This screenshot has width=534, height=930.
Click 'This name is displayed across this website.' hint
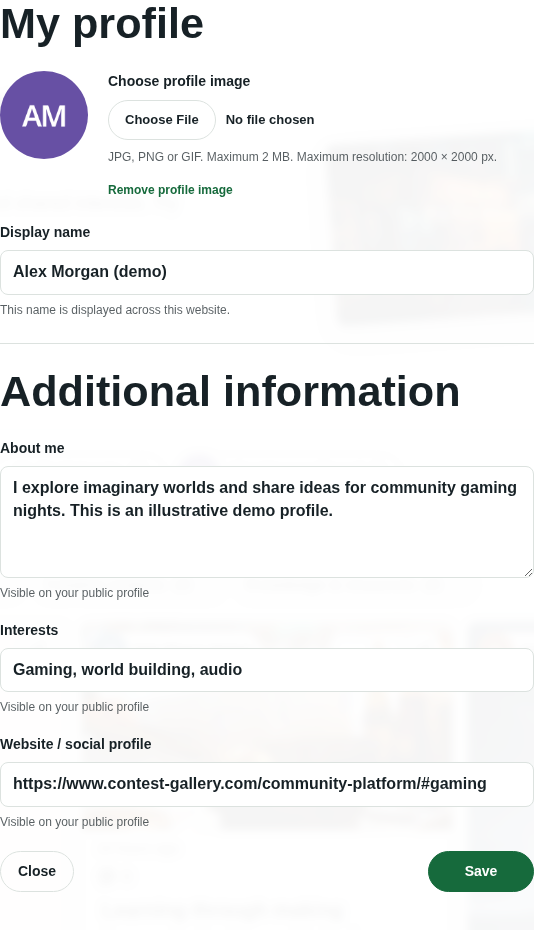point(115,310)
